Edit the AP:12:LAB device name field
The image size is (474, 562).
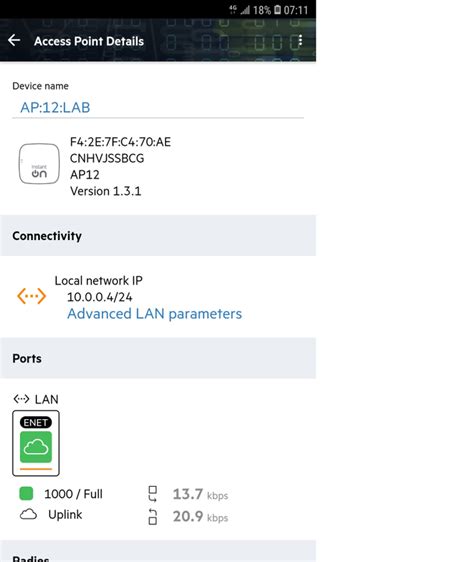(158, 108)
